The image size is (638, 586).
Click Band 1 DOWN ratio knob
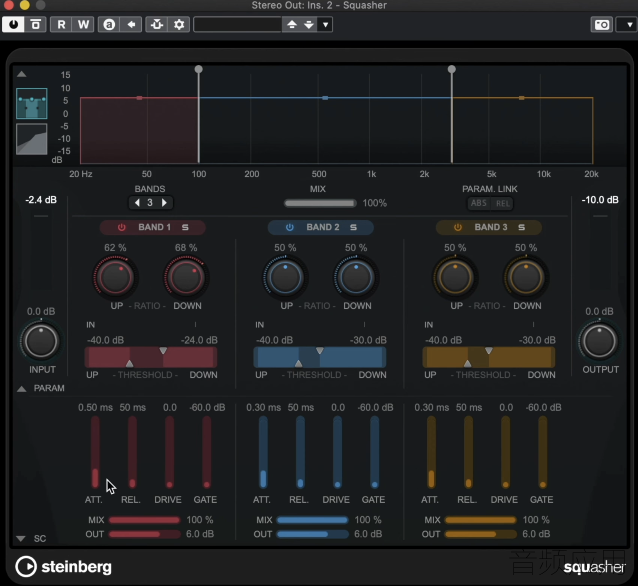(x=186, y=278)
